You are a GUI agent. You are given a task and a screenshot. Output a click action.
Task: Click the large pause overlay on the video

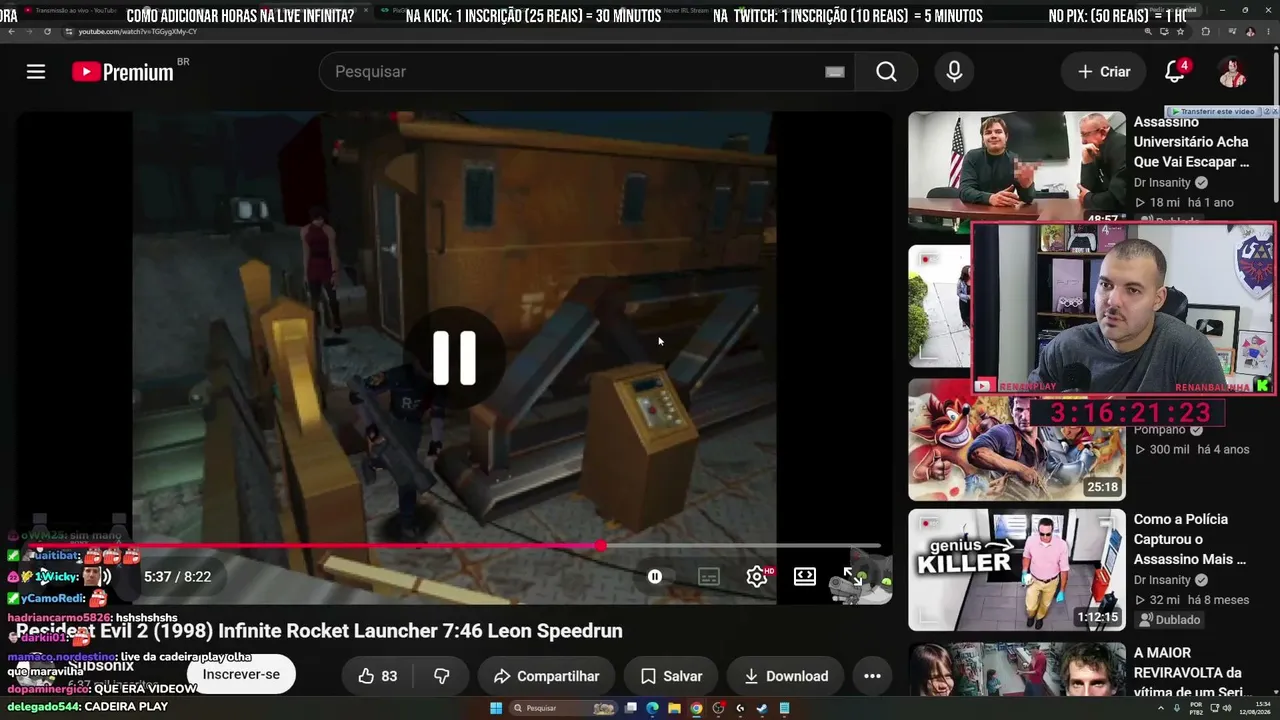(x=454, y=357)
